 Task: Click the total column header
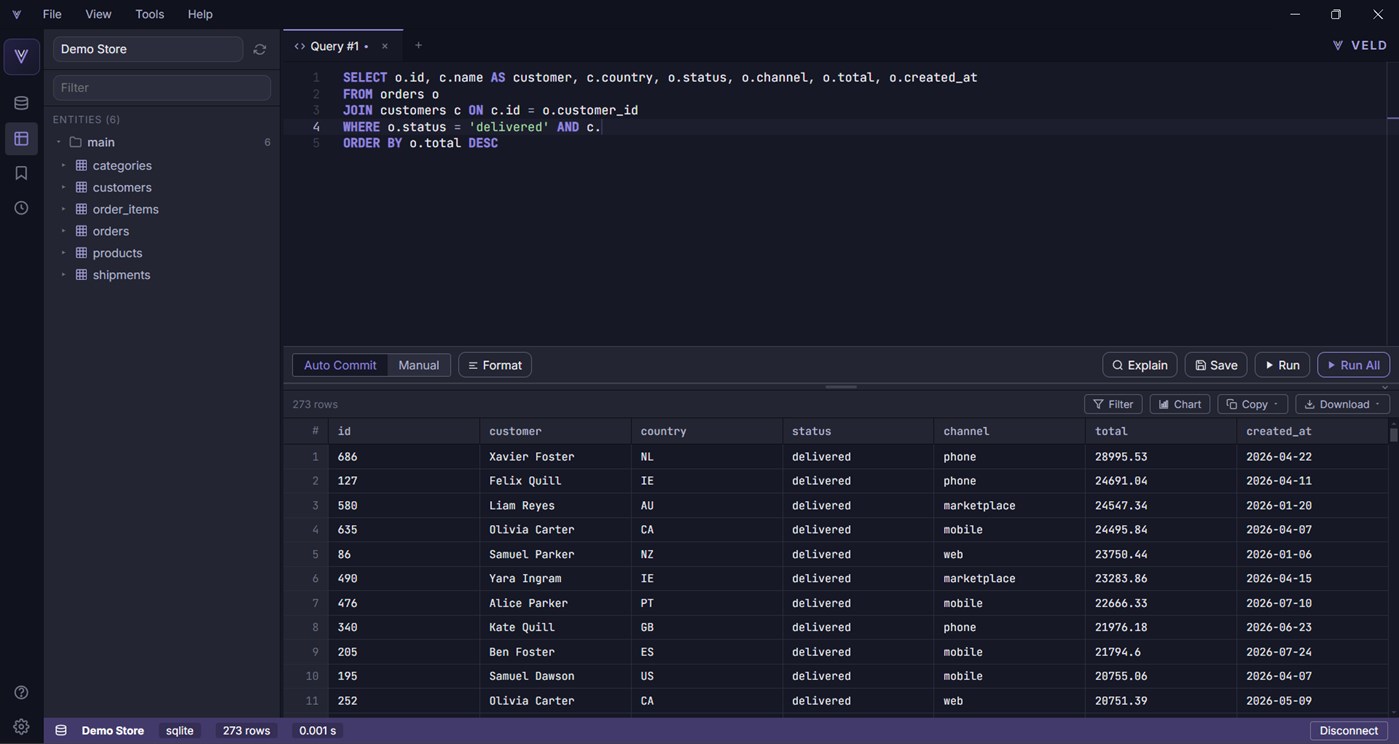[1161, 431]
